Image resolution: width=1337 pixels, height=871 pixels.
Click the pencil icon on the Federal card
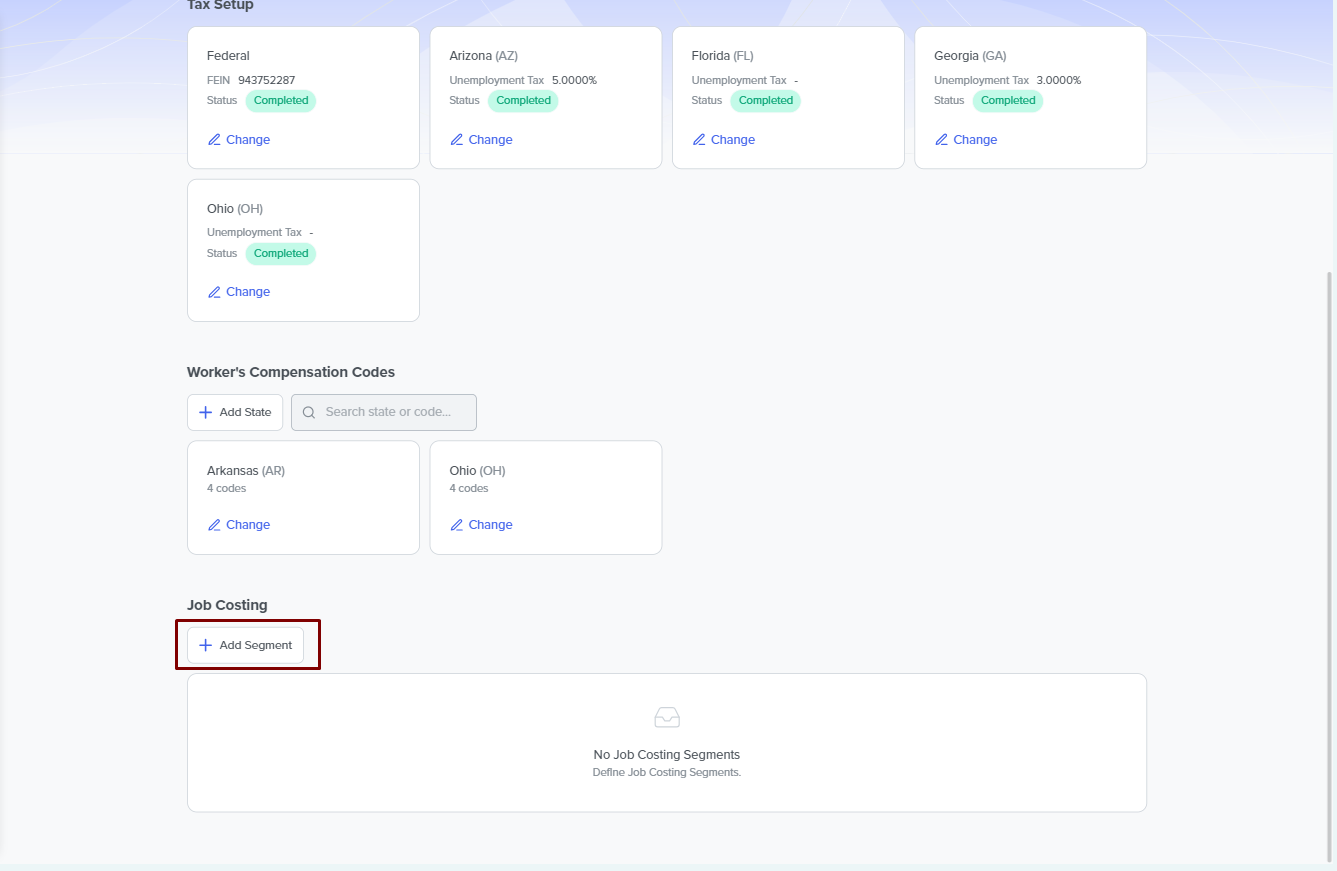[x=214, y=140]
